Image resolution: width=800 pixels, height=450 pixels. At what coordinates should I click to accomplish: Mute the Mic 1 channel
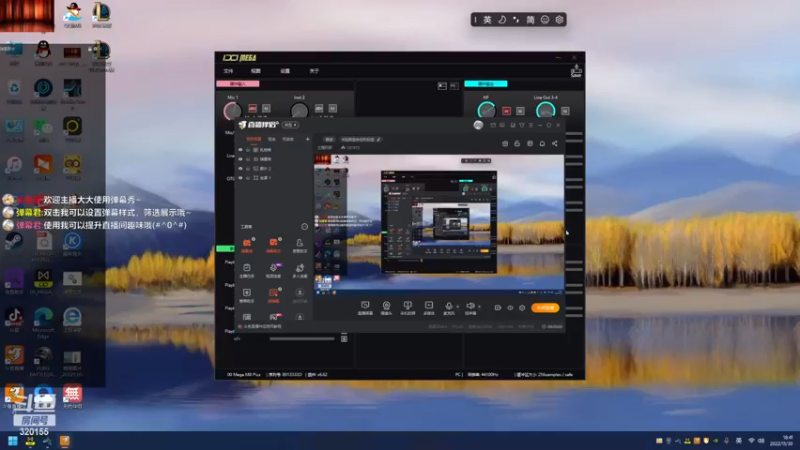click(266, 108)
